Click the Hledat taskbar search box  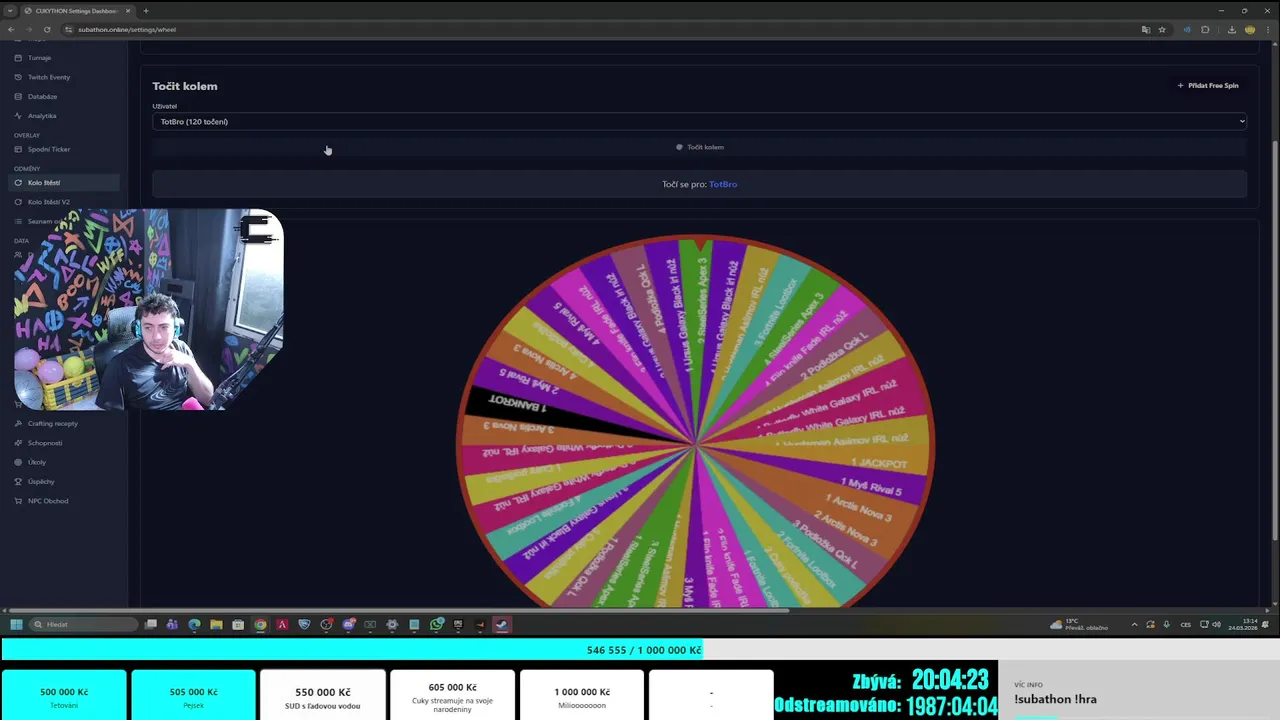[x=83, y=624]
